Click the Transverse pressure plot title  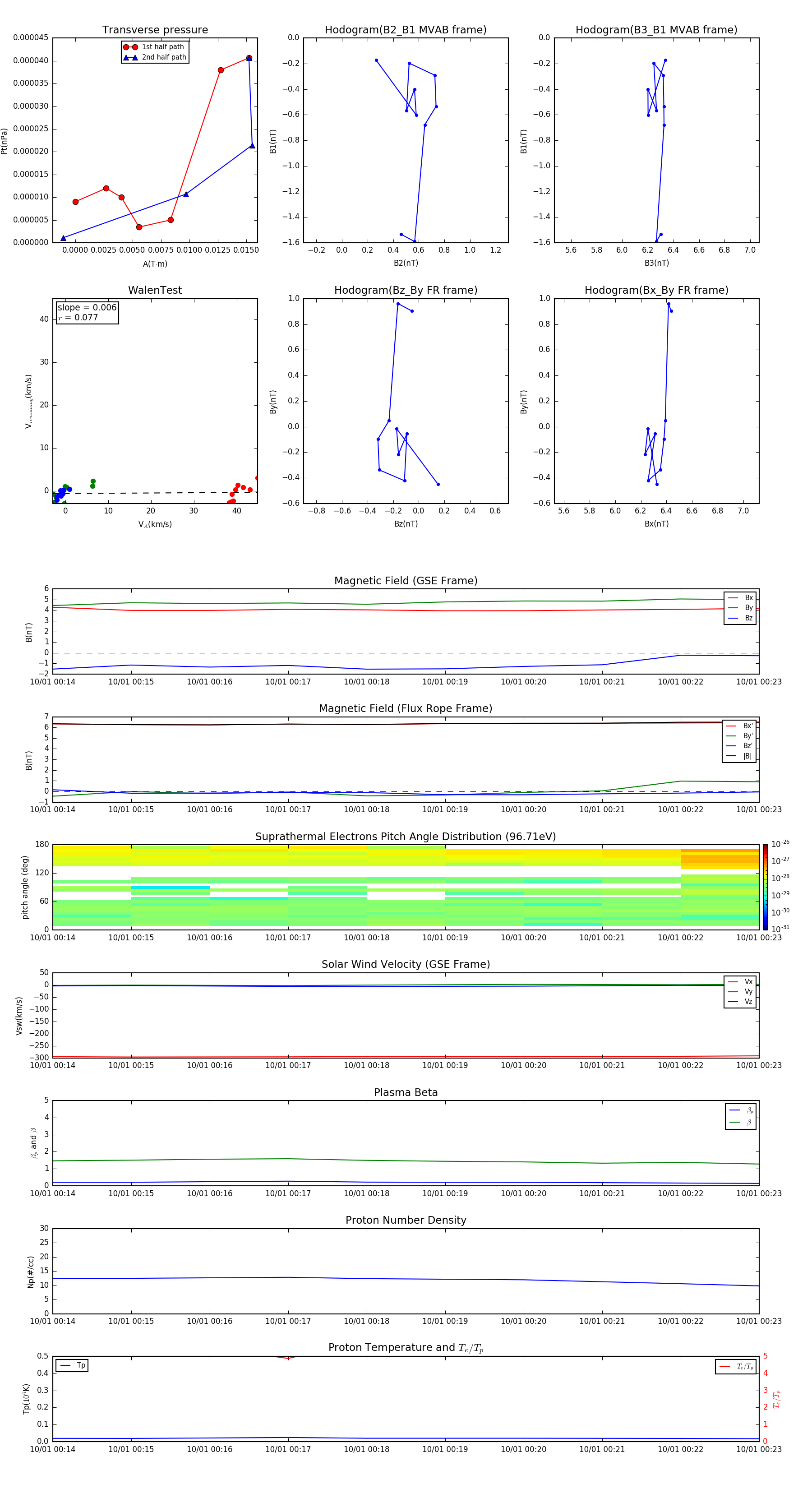click(x=155, y=30)
